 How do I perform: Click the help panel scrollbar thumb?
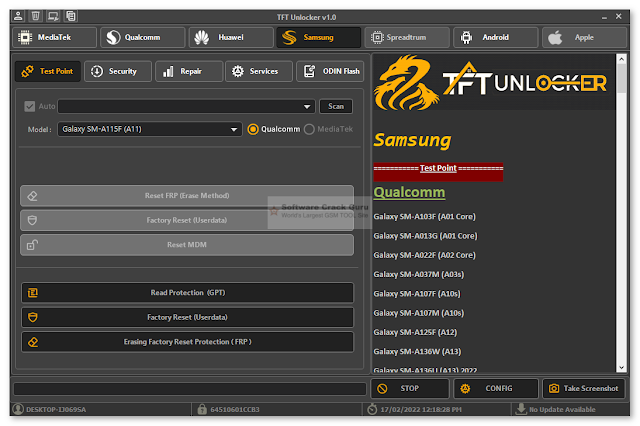click(x=621, y=78)
